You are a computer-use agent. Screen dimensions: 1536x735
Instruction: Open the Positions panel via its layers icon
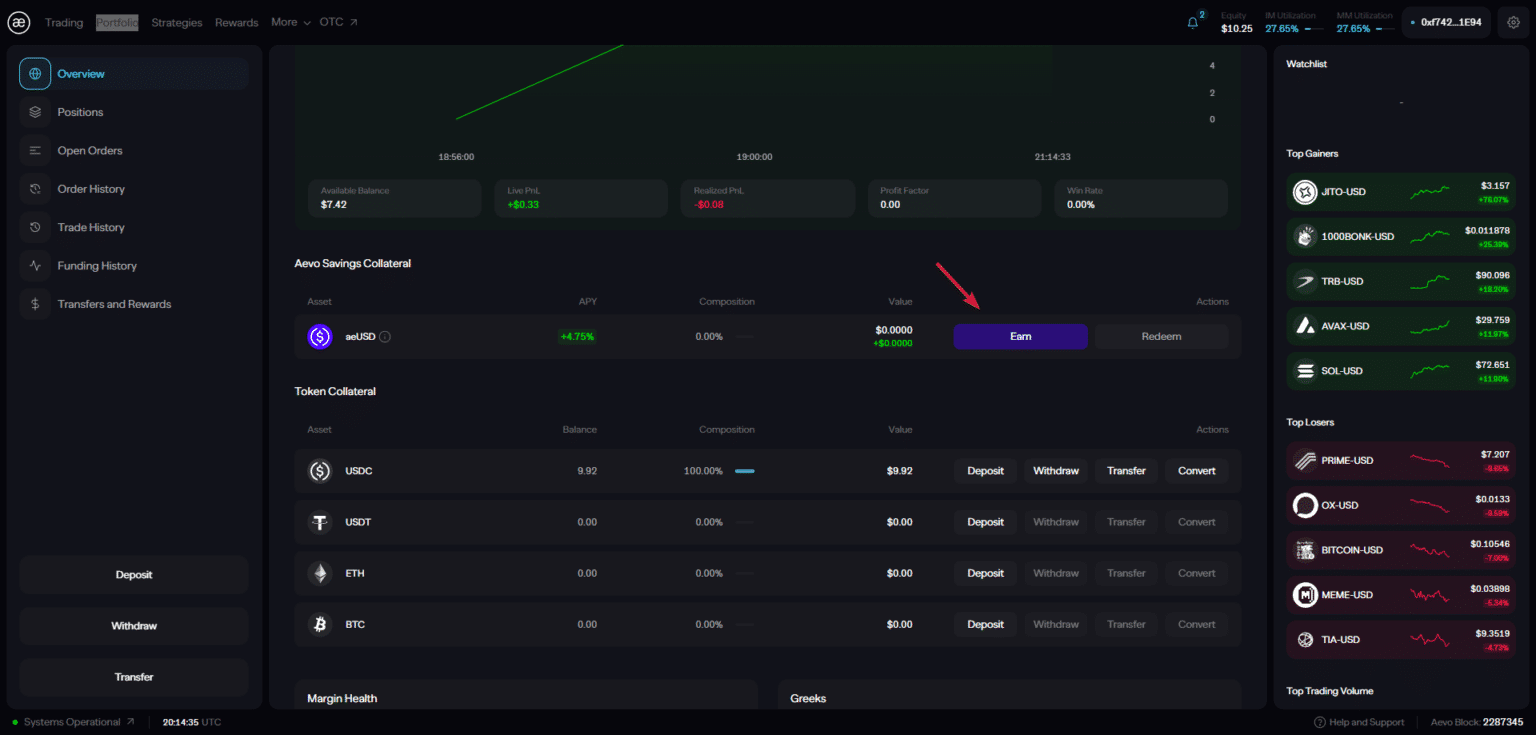[x=35, y=112]
